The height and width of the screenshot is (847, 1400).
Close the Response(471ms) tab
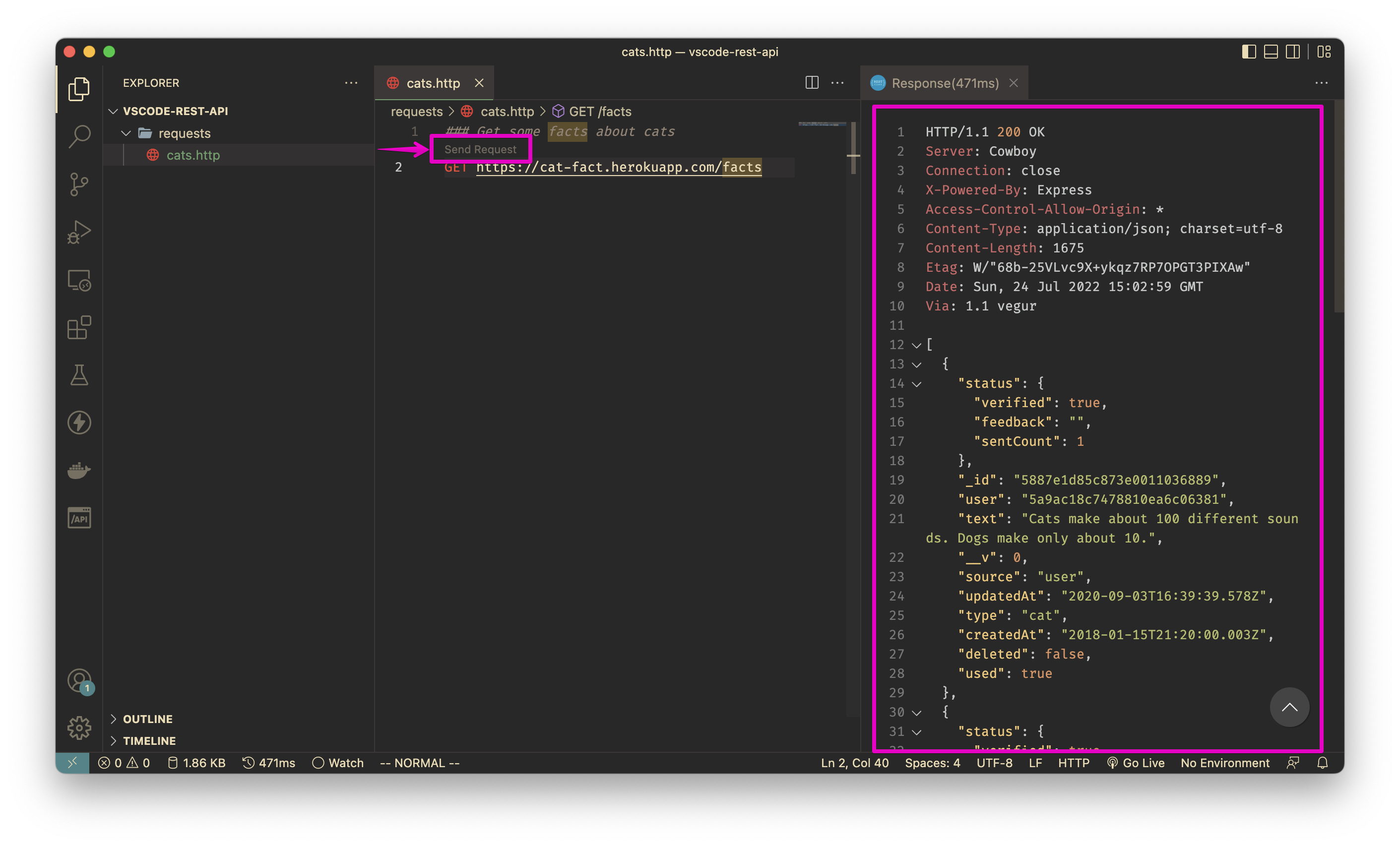pyautogui.click(x=1013, y=83)
